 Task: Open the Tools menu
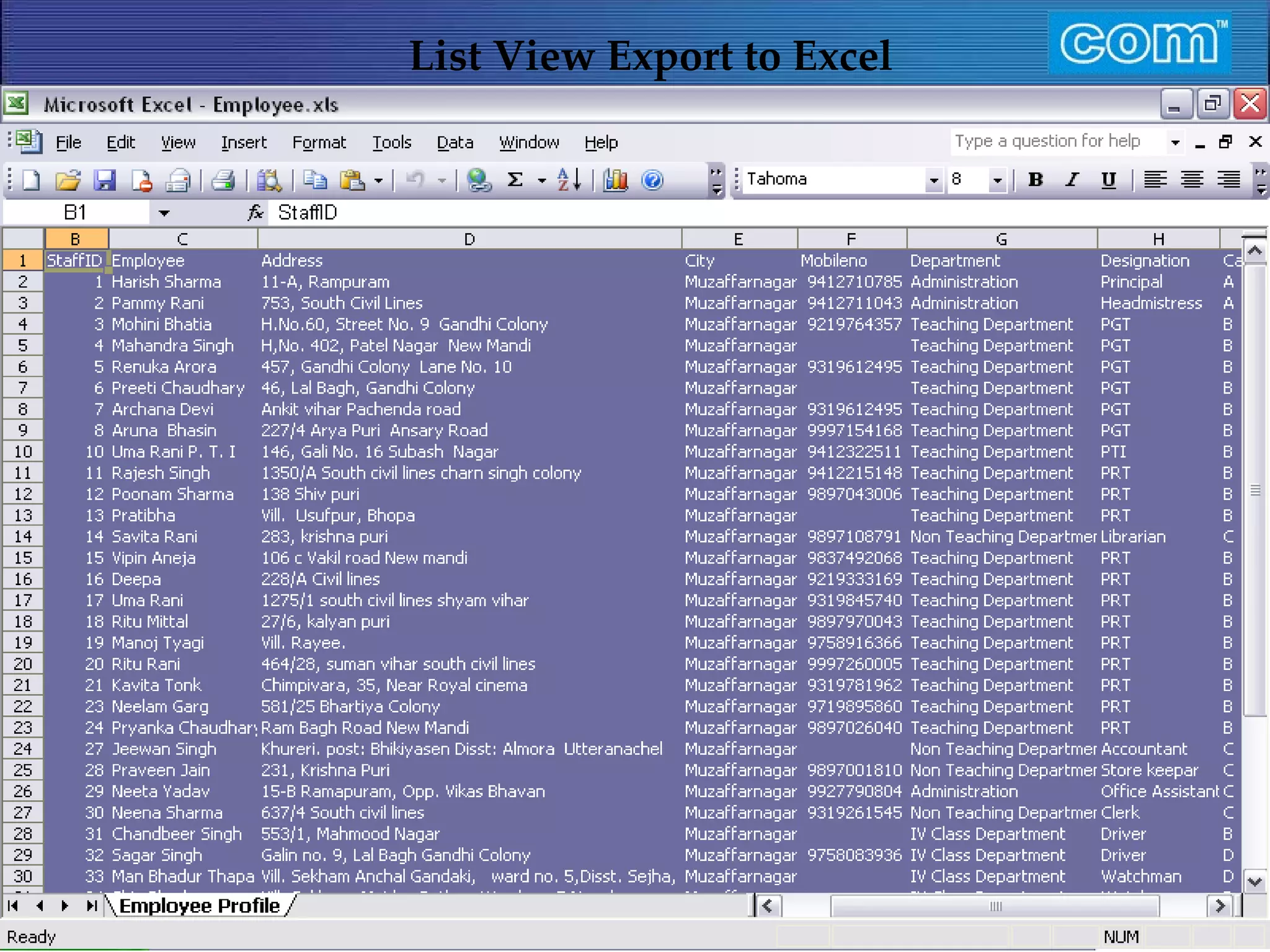click(391, 143)
